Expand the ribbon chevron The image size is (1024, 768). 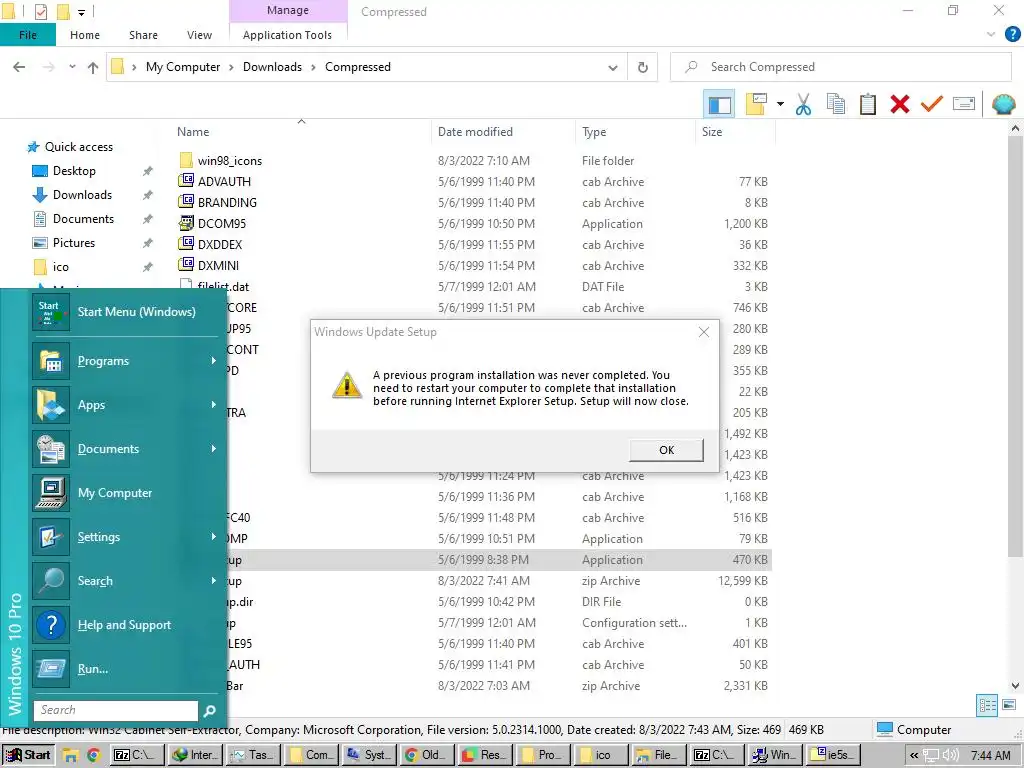click(991, 34)
